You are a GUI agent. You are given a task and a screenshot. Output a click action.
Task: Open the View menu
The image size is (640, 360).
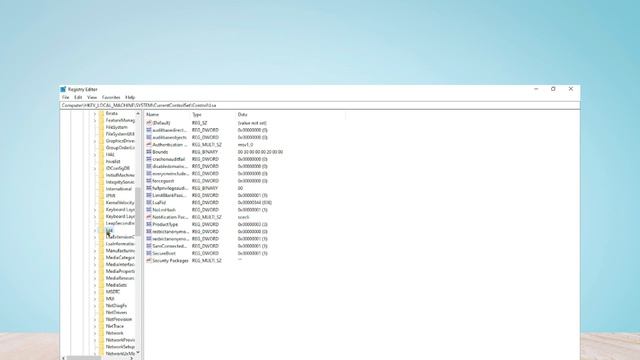coord(92,98)
